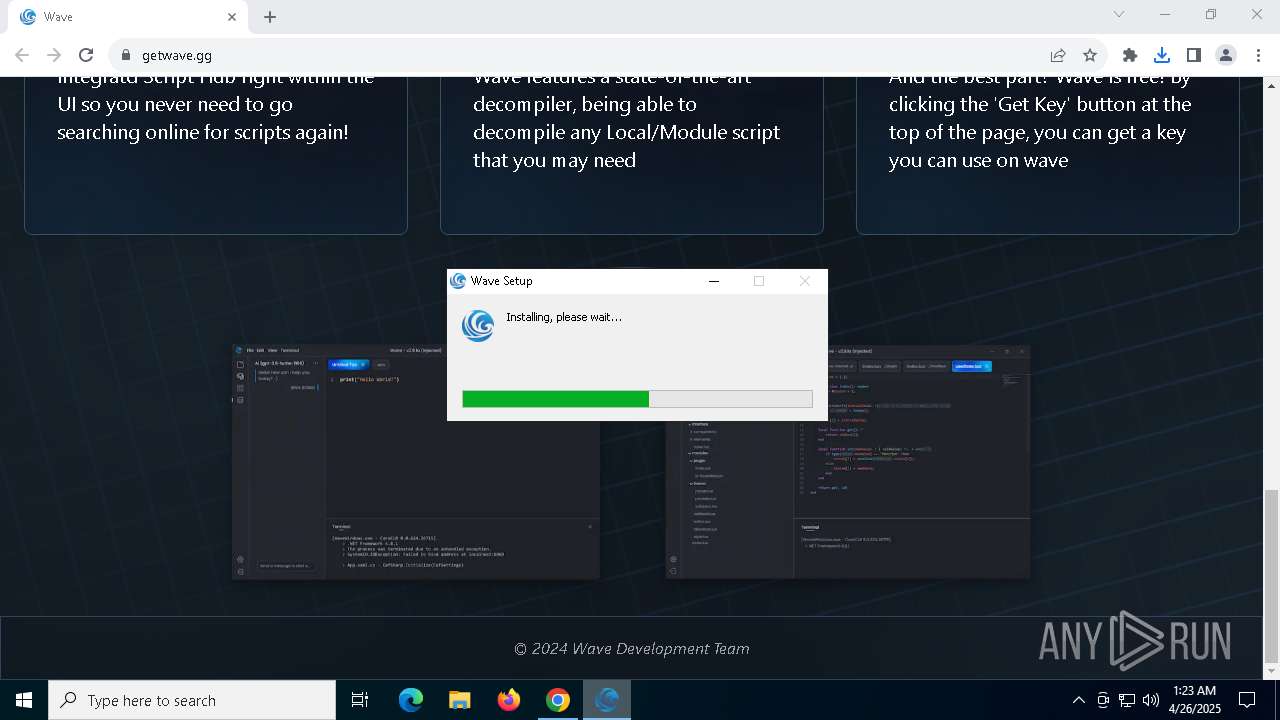This screenshot has width=1280, height=720.
Task: Click the installing please wait text
Action: 564,317
